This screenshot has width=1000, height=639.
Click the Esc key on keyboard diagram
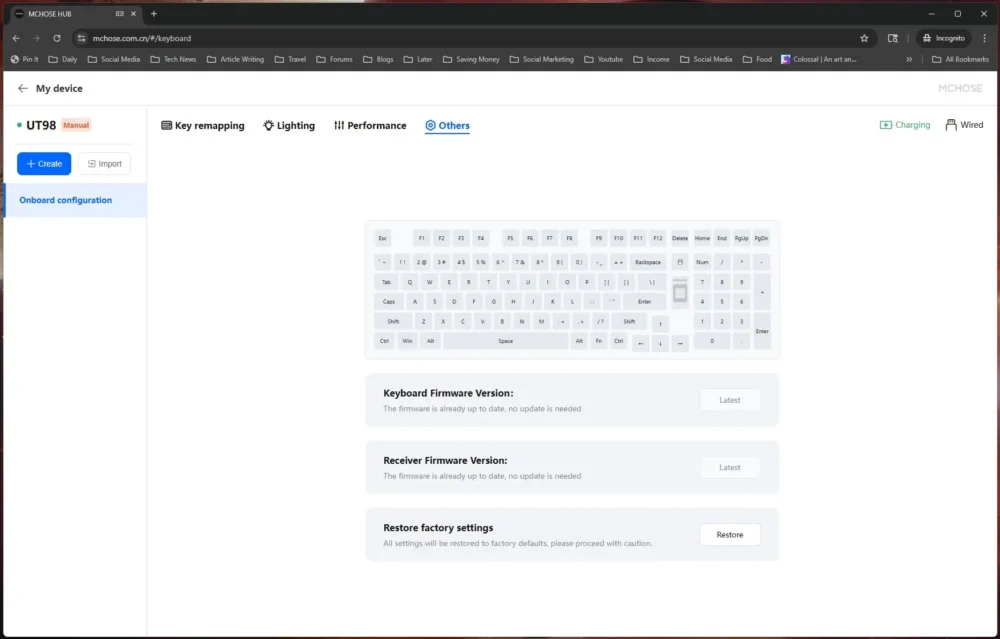pos(383,239)
